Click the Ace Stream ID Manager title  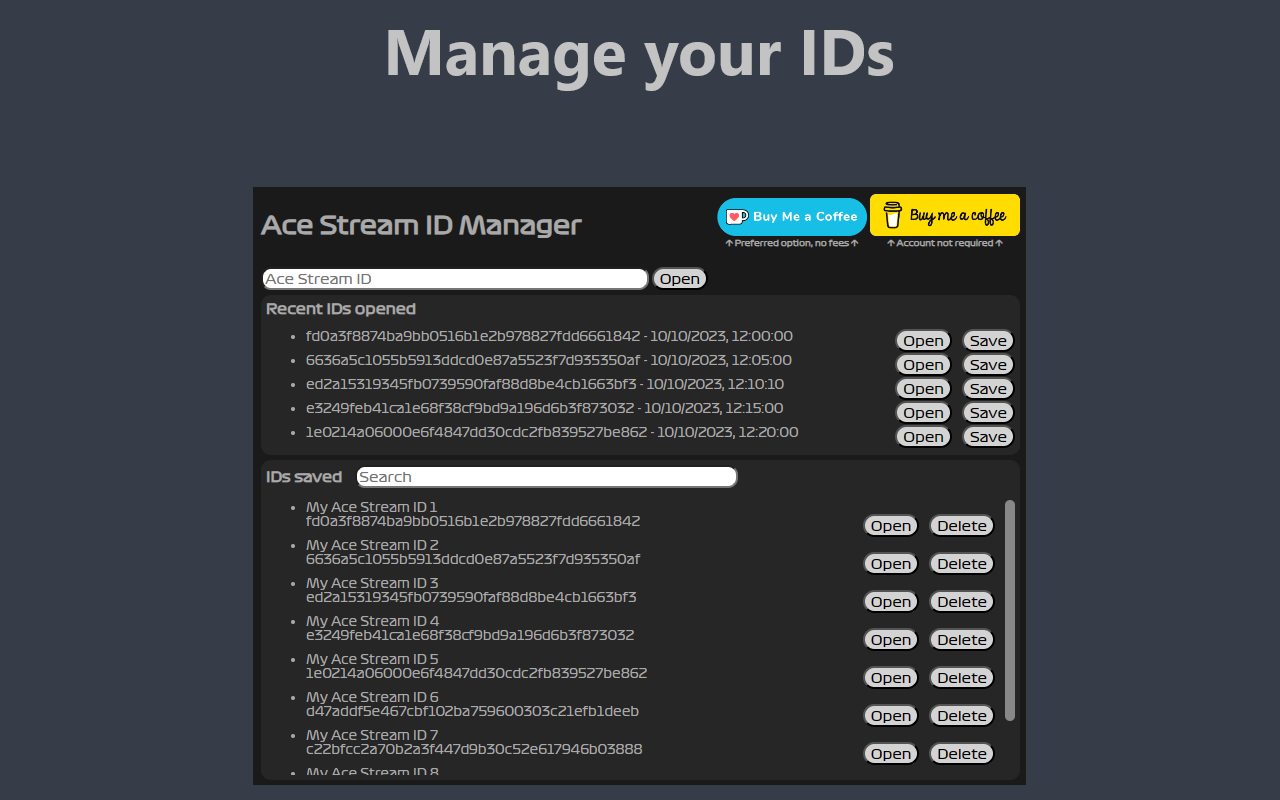point(421,225)
